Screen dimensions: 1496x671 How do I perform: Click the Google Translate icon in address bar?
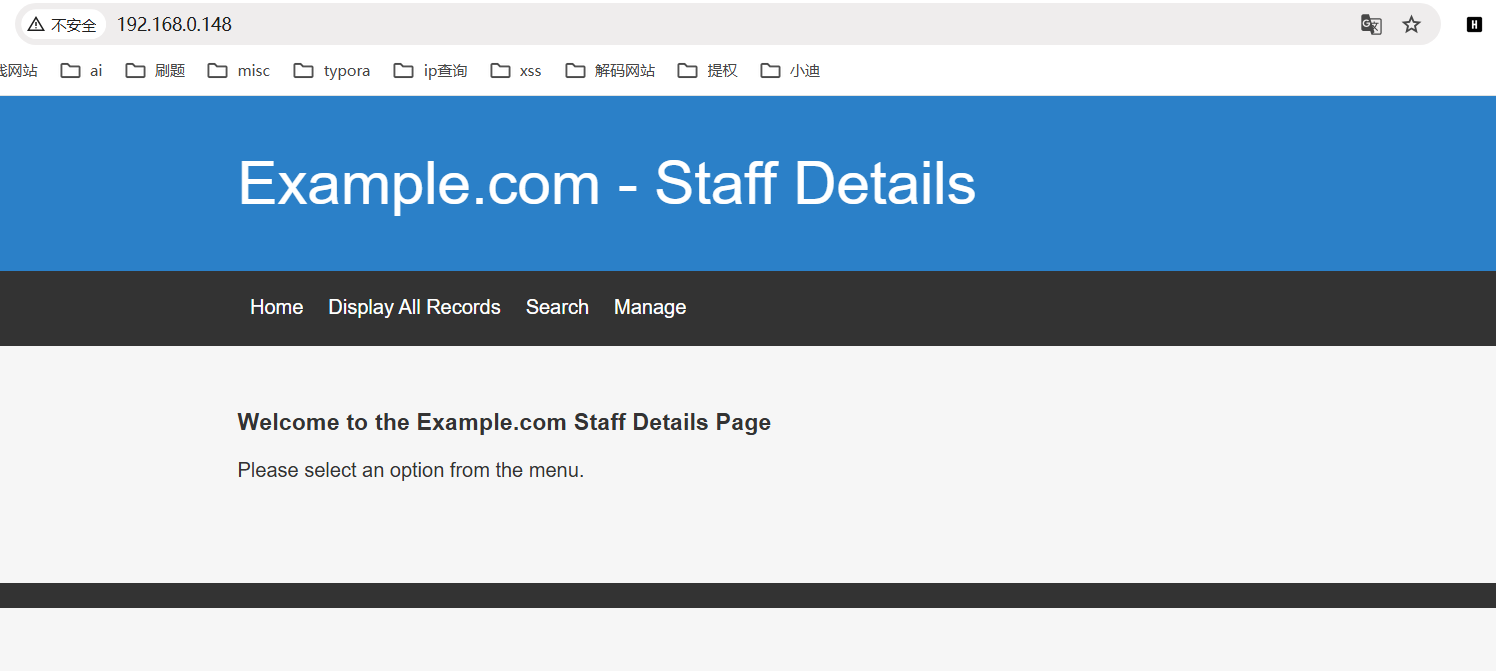pyautogui.click(x=1371, y=24)
